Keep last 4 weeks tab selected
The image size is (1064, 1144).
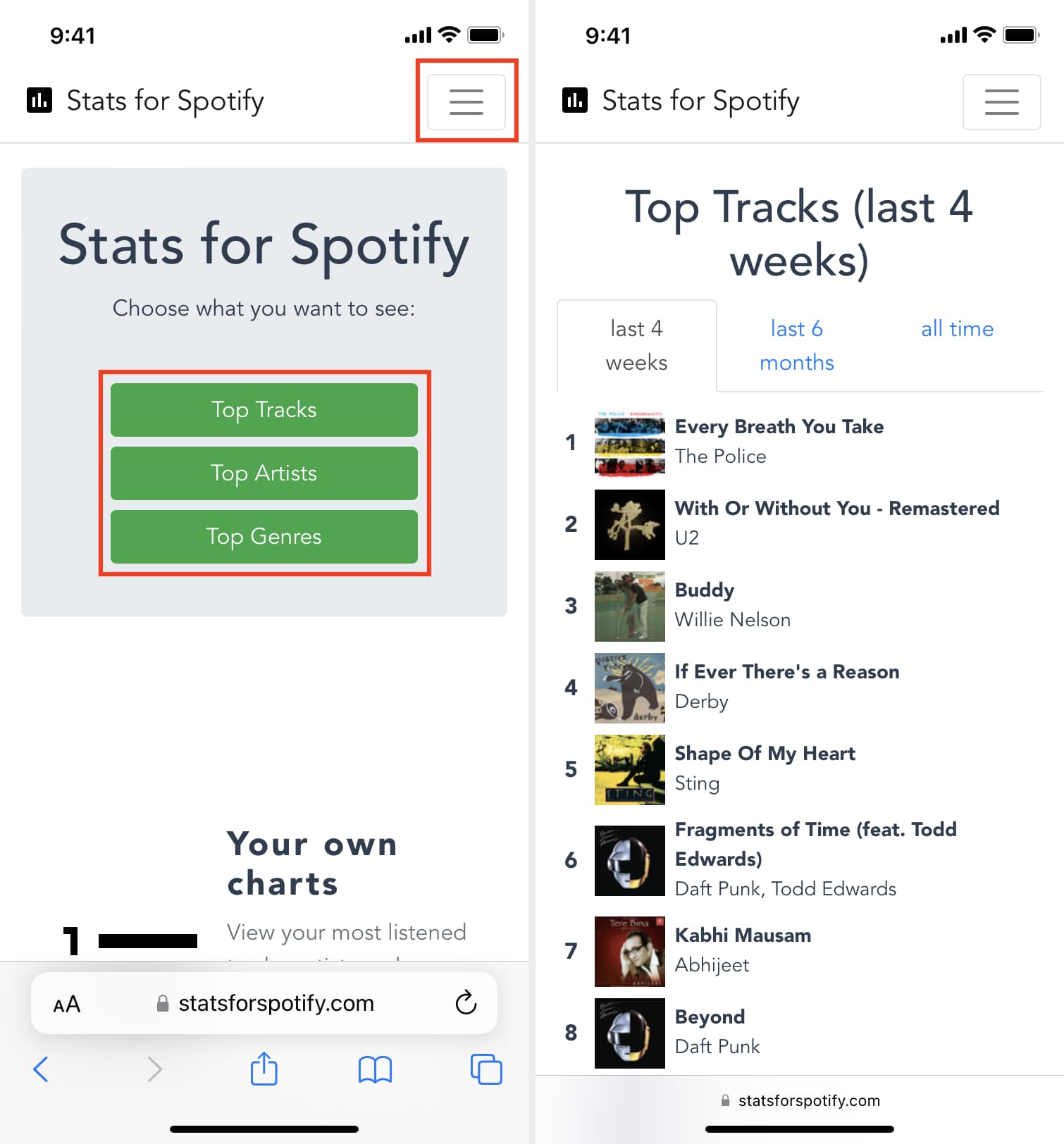point(636,345)
